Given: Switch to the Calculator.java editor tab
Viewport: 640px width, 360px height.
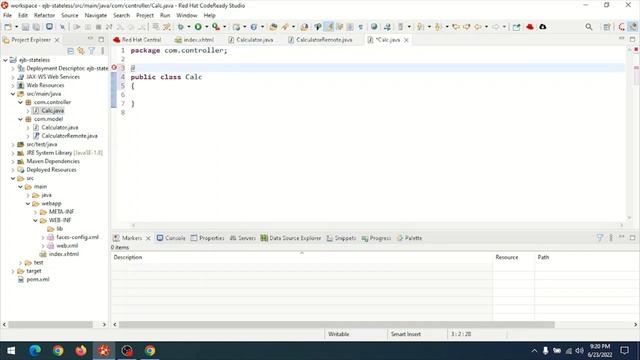Looking at the screenshot, I should [x=251, y=40].
